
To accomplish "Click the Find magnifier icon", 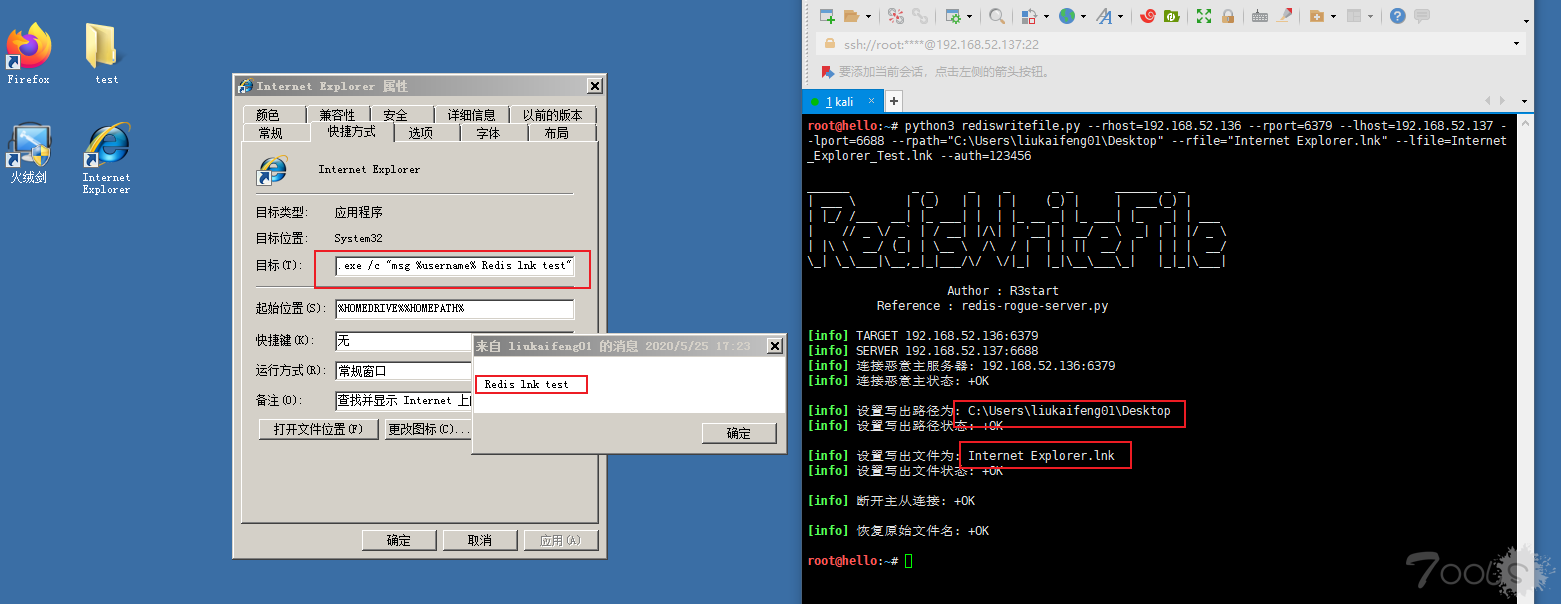I will point(997,16).
